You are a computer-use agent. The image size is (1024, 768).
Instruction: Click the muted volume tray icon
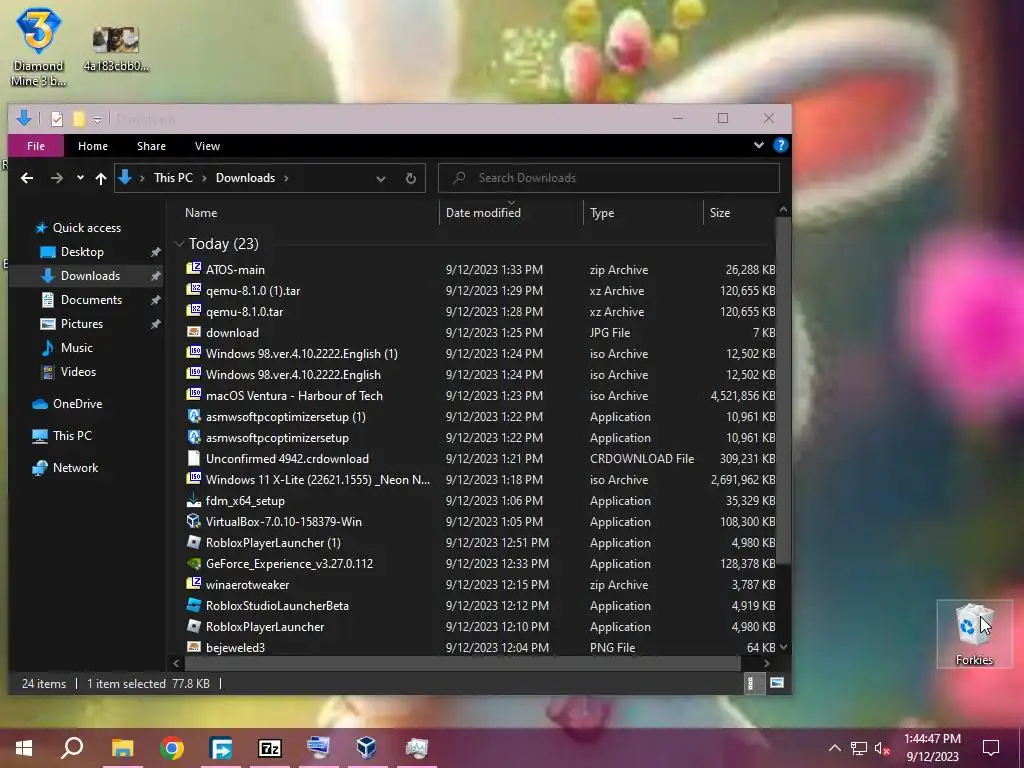tap(882, 748)
